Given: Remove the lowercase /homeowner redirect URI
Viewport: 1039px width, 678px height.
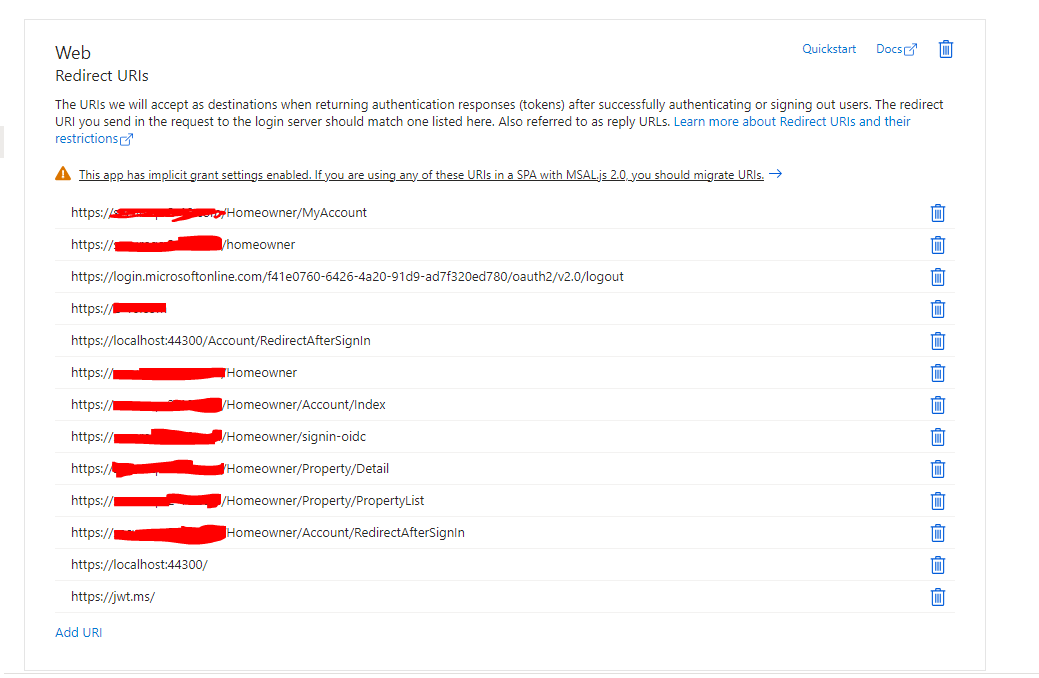Looking at the screenshot, I should click(938, 245).
